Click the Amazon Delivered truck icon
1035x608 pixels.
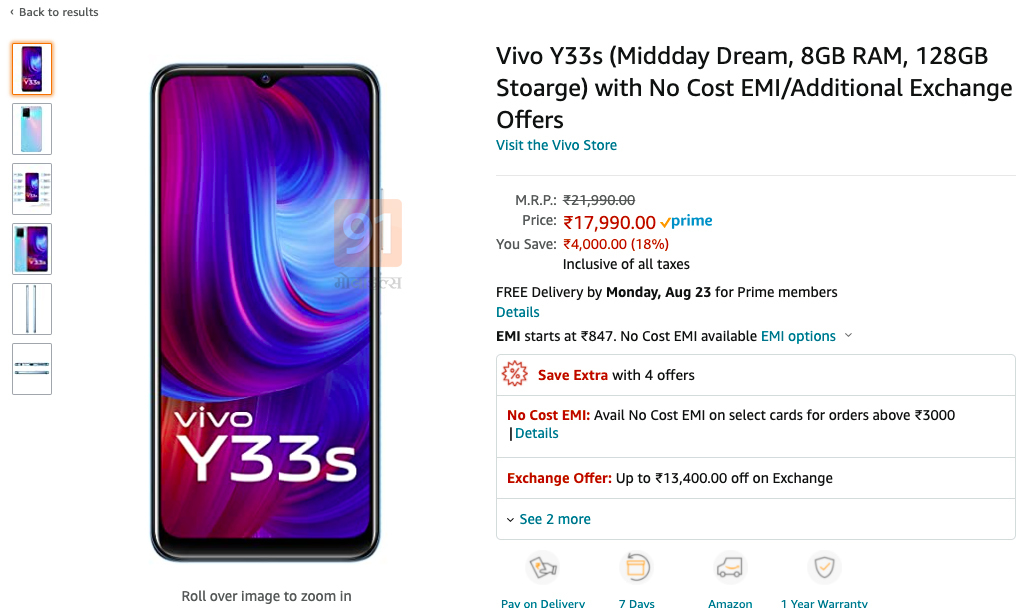[730, 567]
